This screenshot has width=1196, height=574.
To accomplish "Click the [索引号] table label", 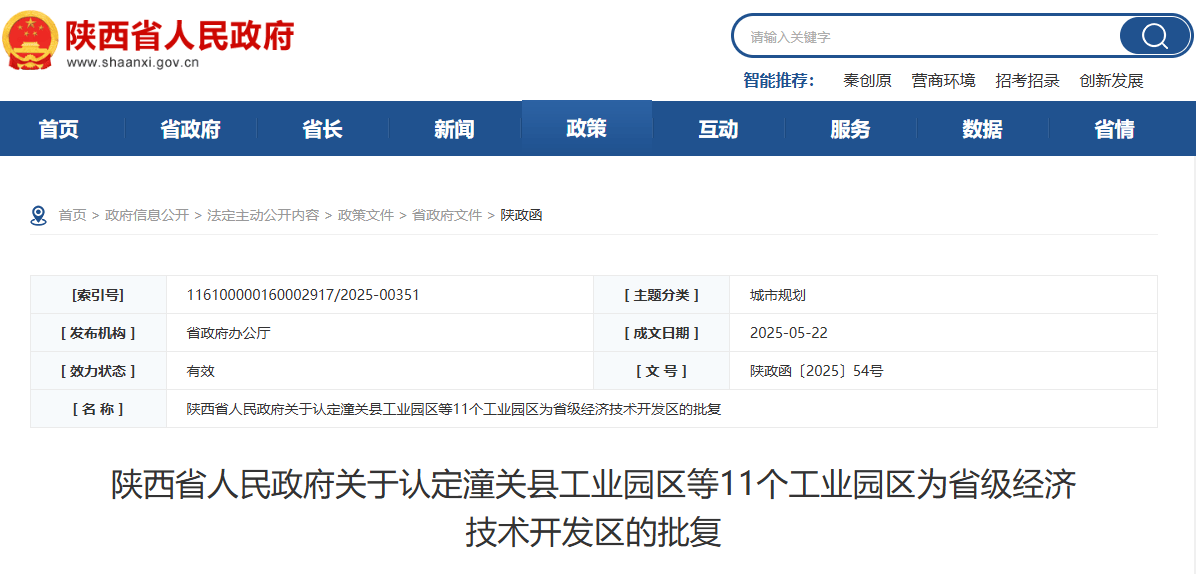I will tap(98, 295).
